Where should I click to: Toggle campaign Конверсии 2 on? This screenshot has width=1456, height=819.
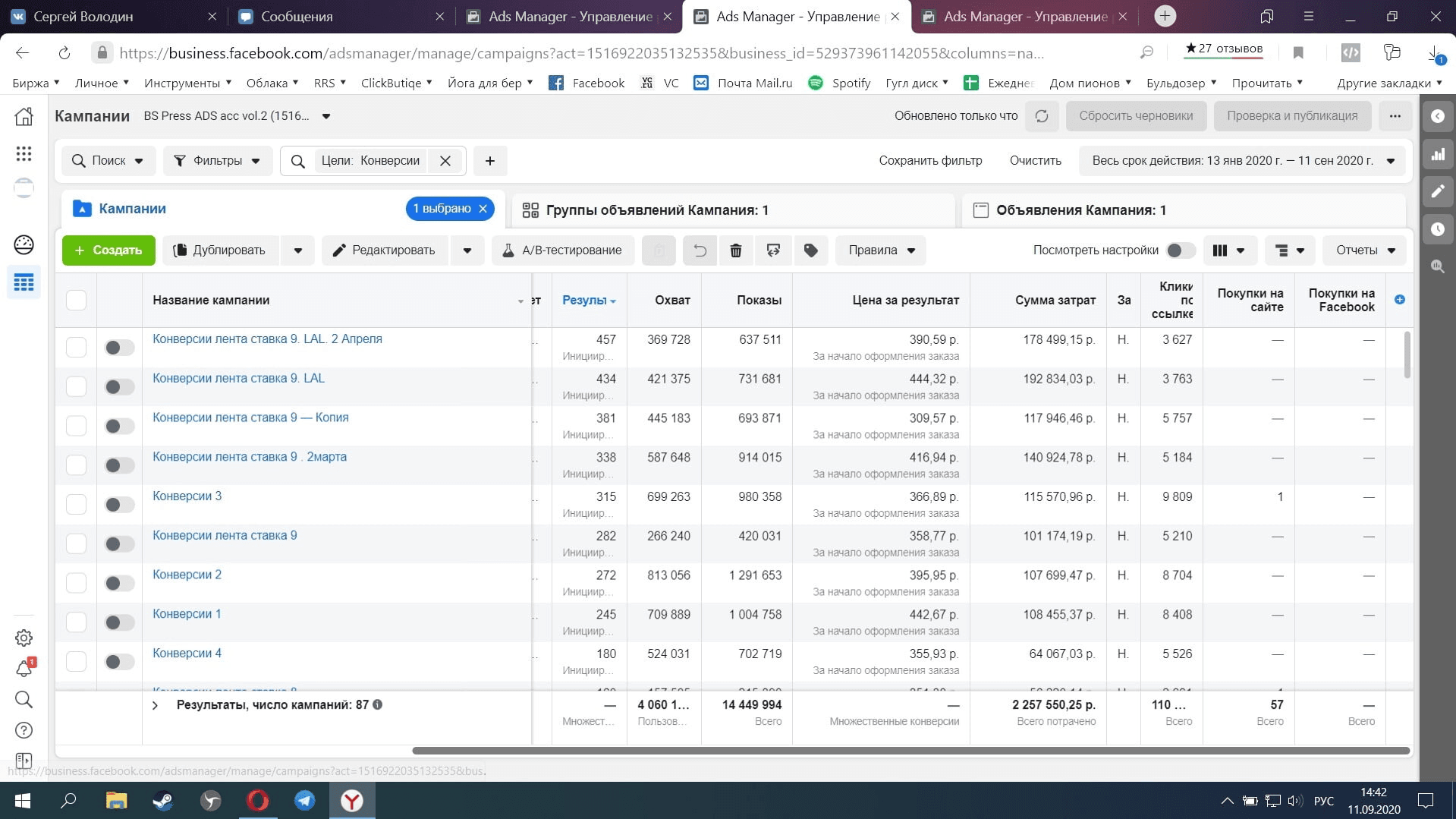click(119, 584)
